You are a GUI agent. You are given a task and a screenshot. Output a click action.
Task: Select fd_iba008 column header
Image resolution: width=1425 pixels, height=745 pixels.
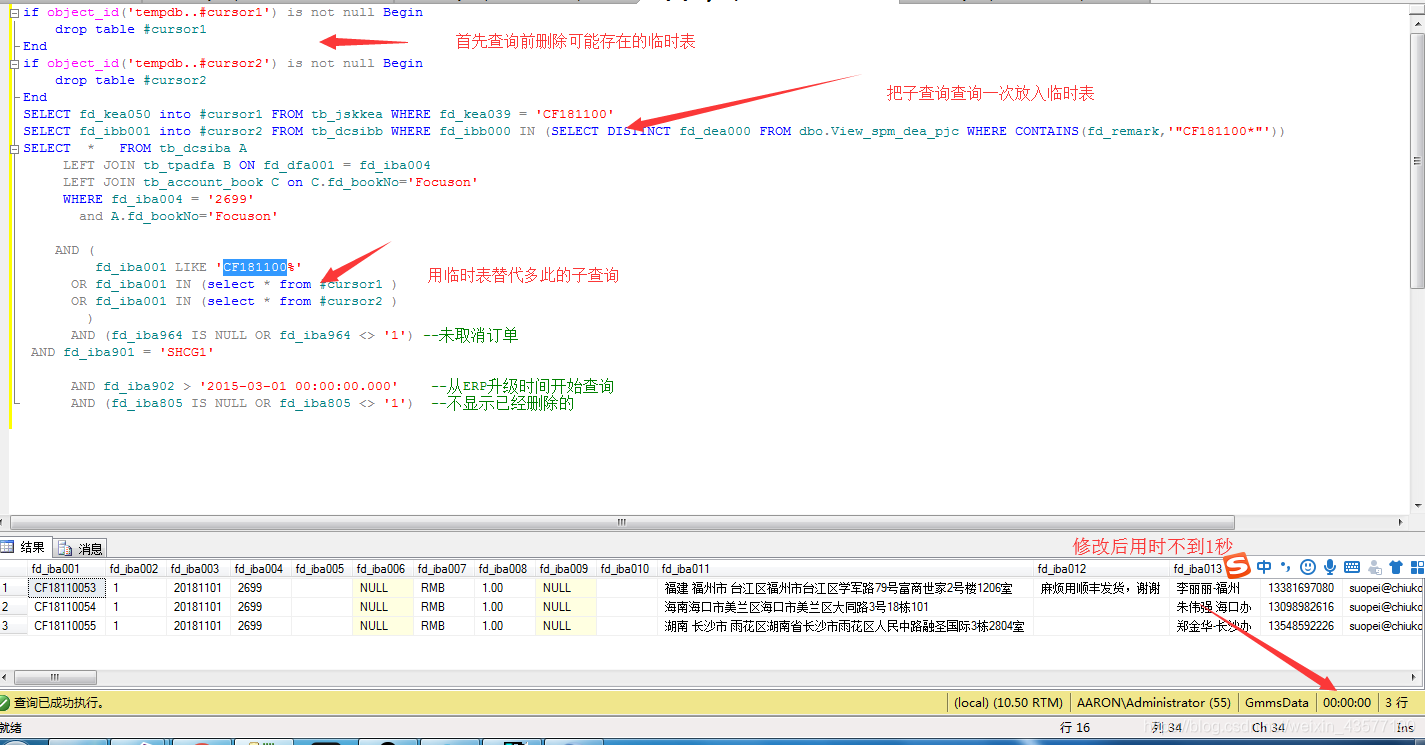coord(505,569)
